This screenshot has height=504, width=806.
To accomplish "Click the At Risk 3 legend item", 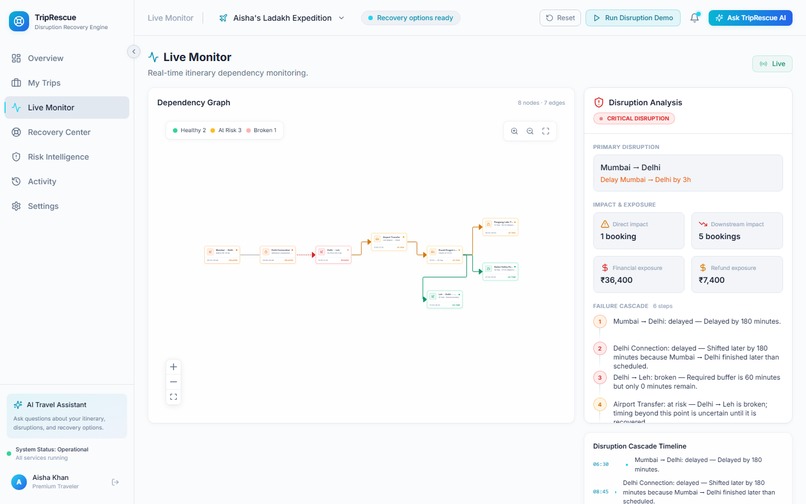I will (x=226, y=130).
